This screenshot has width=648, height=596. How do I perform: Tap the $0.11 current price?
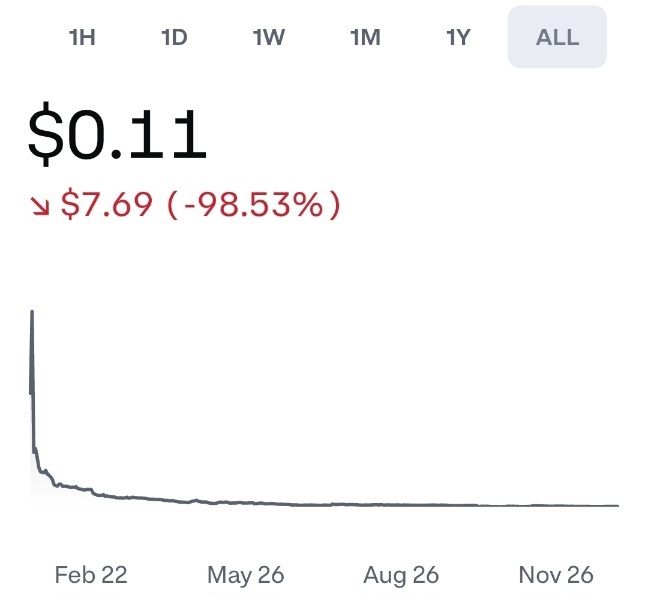point(117,135)
